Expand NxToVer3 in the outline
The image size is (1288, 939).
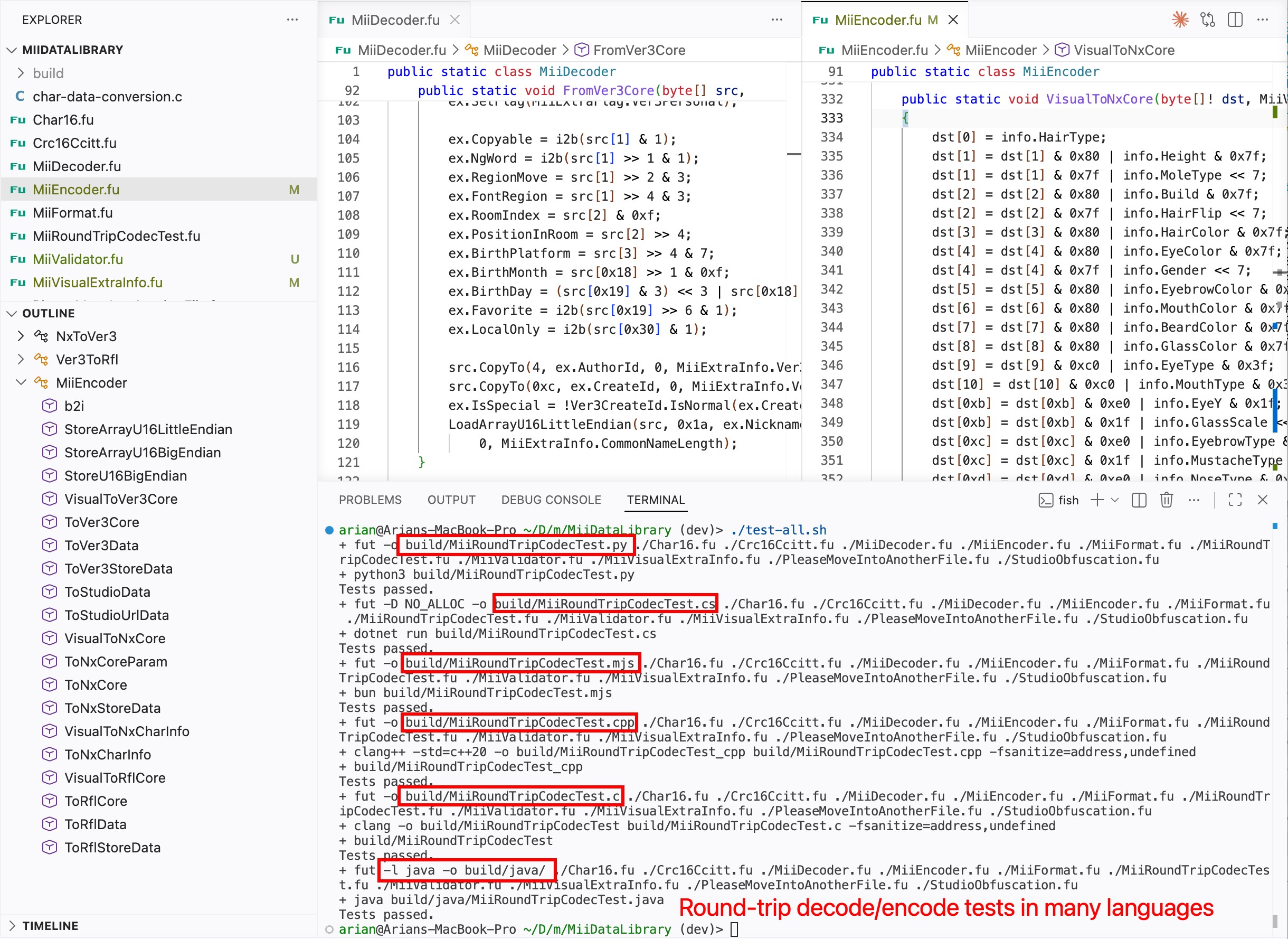point(21,336)
